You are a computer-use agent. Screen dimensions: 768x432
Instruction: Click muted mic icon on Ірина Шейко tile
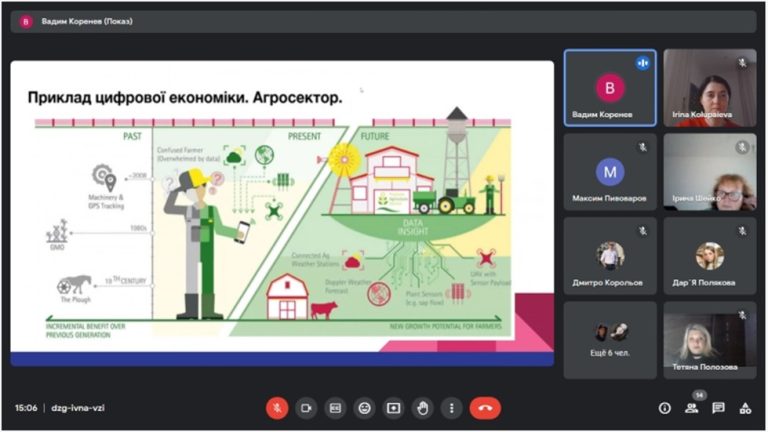[743, 146]
